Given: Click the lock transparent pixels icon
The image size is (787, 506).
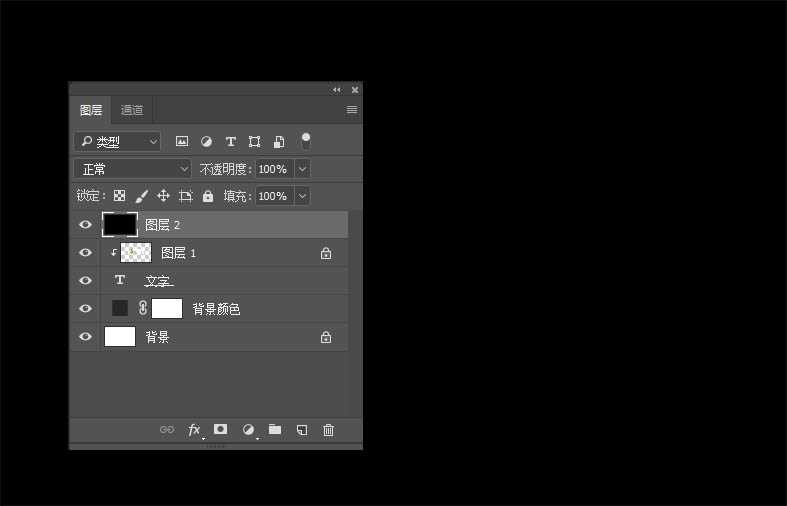Looking at the screenshot, I should (x=120, y=196).
